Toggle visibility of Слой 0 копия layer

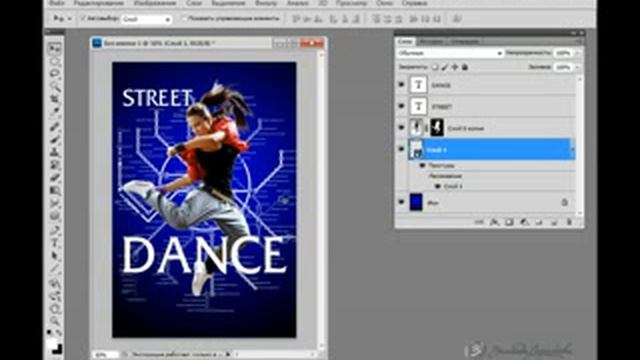coord(401,128)
